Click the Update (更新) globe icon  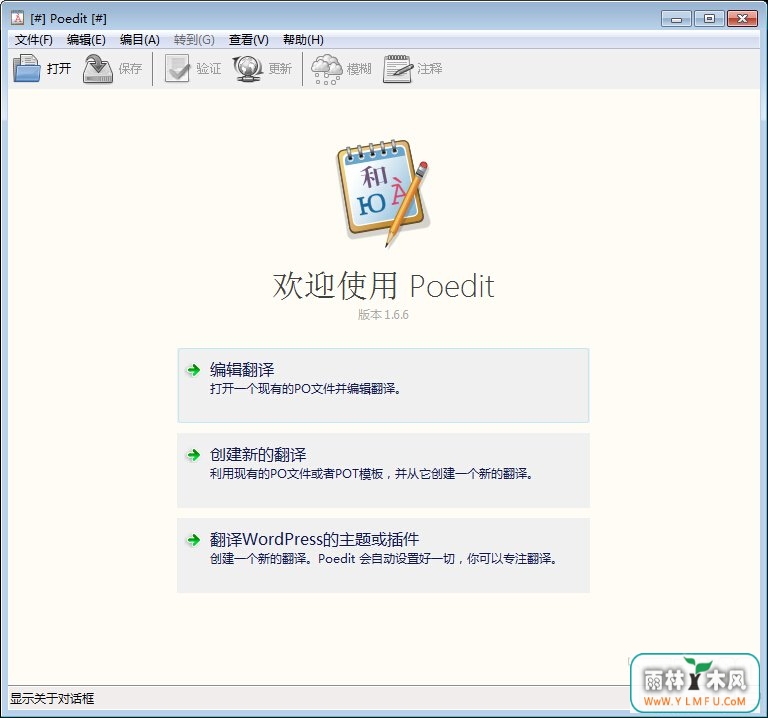click(248, 69)
